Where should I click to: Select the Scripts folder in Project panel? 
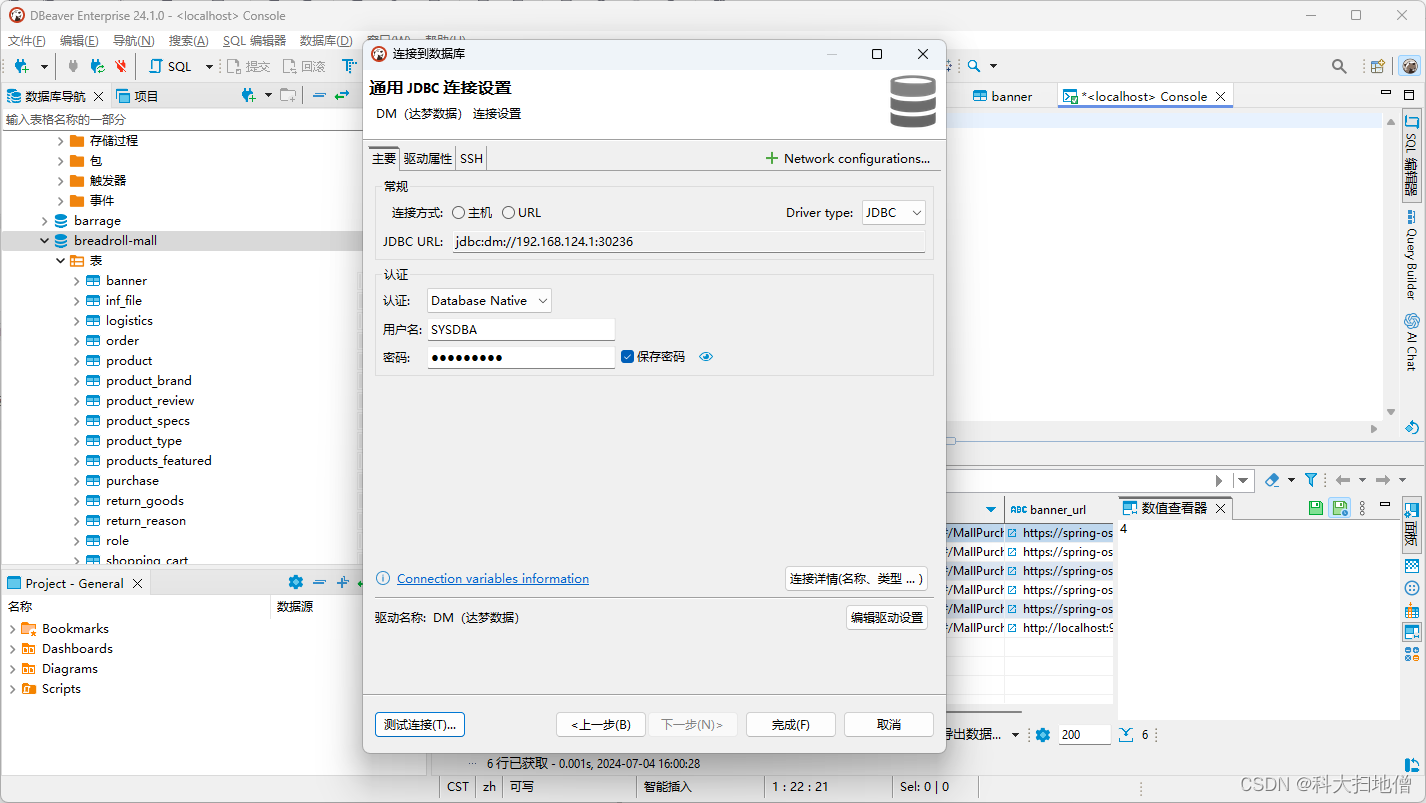coord(61,689)
